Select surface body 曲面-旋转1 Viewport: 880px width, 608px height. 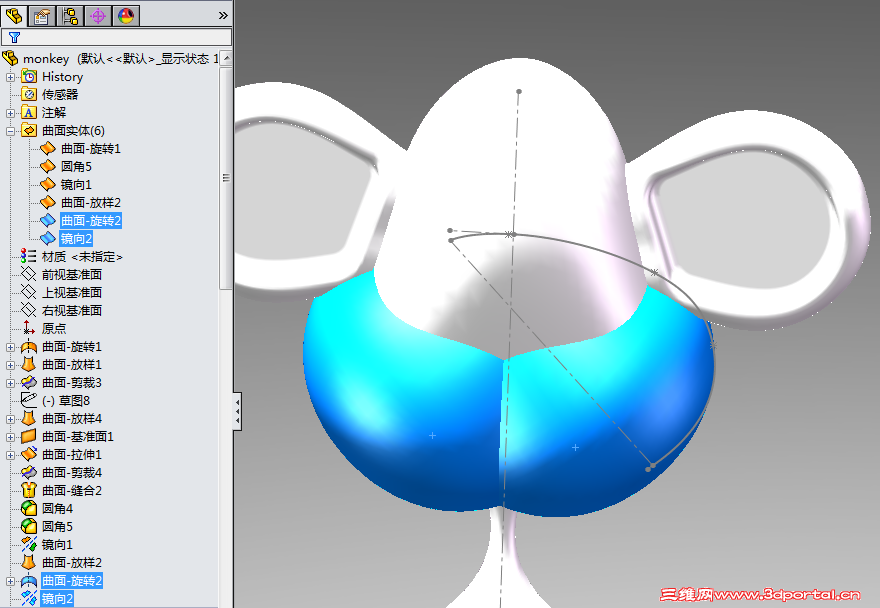coord(90,149)
